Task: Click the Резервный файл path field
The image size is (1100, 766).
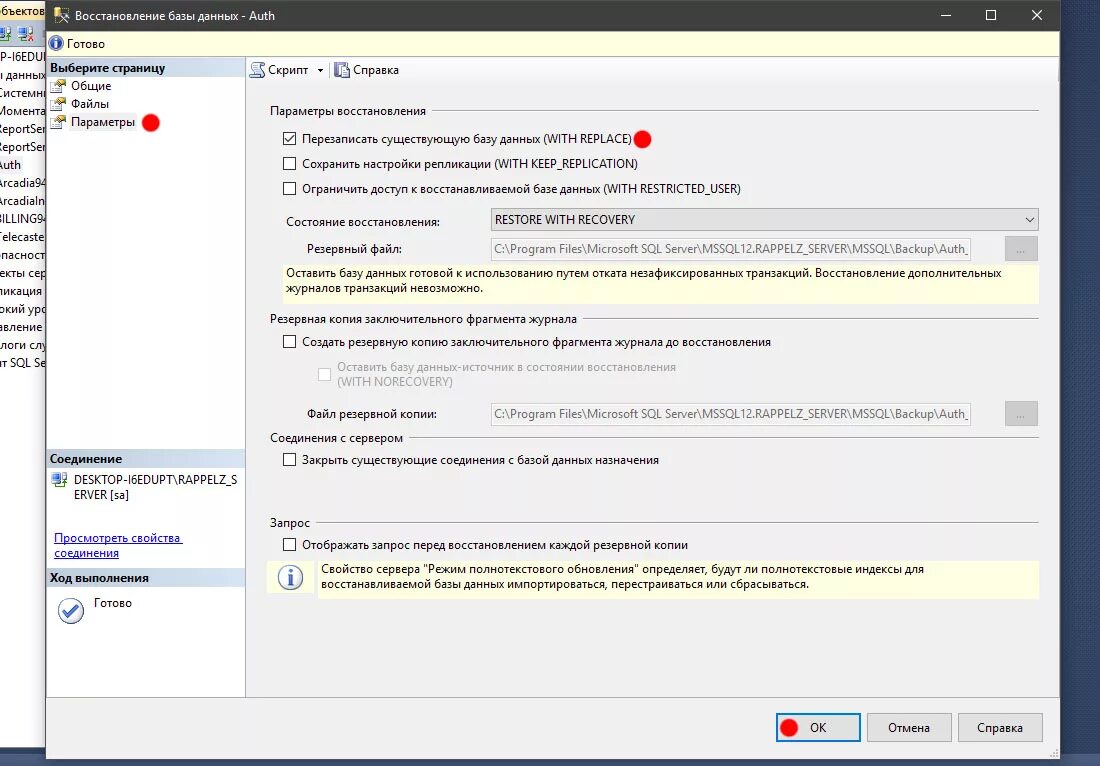Action: [730, 249]
